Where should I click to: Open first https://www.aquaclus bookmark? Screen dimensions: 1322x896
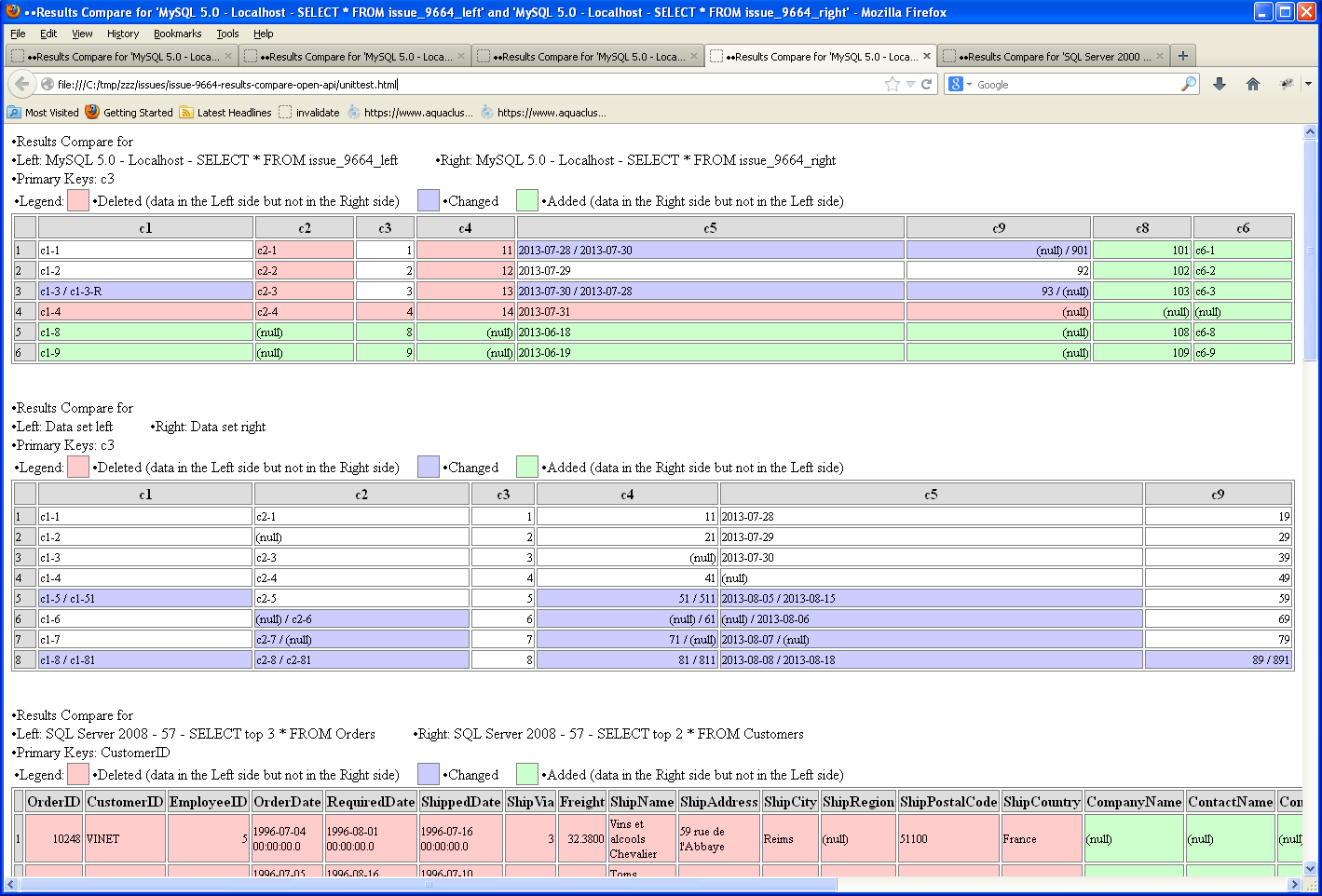pyautogui.click(x=410, y=112)
